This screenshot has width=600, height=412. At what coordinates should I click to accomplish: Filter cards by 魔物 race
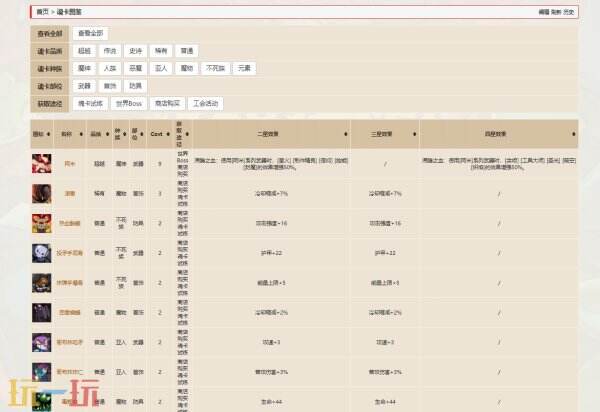[x=187, y=68]
